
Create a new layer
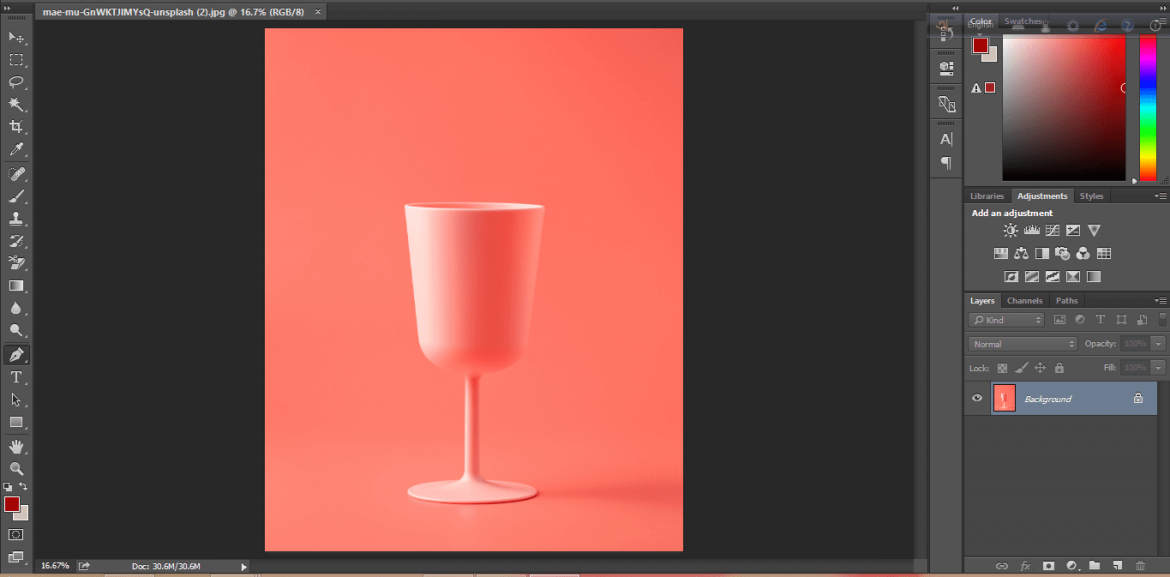[1117, 566]
